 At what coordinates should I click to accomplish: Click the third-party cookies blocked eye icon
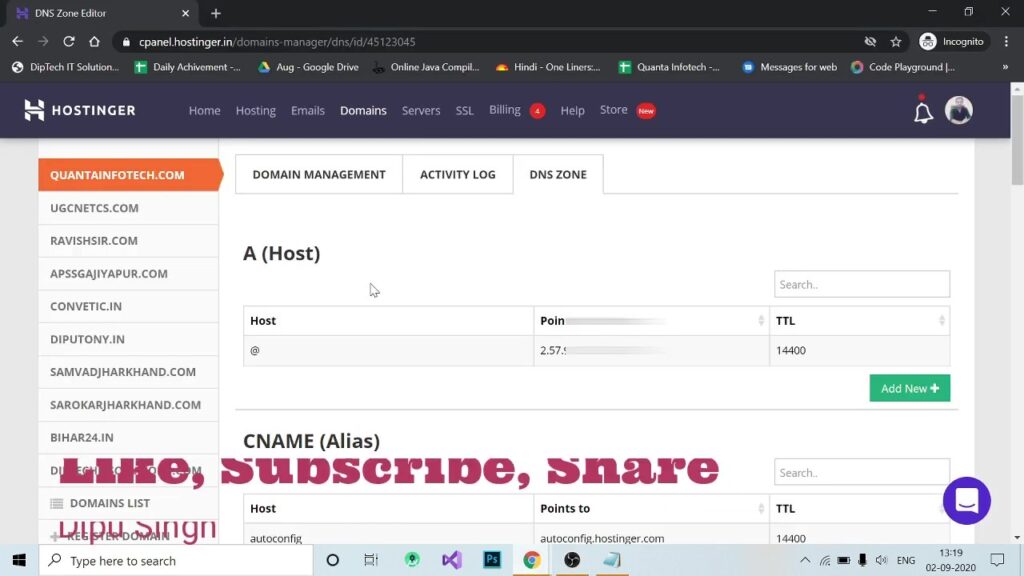tap(870, 42)
